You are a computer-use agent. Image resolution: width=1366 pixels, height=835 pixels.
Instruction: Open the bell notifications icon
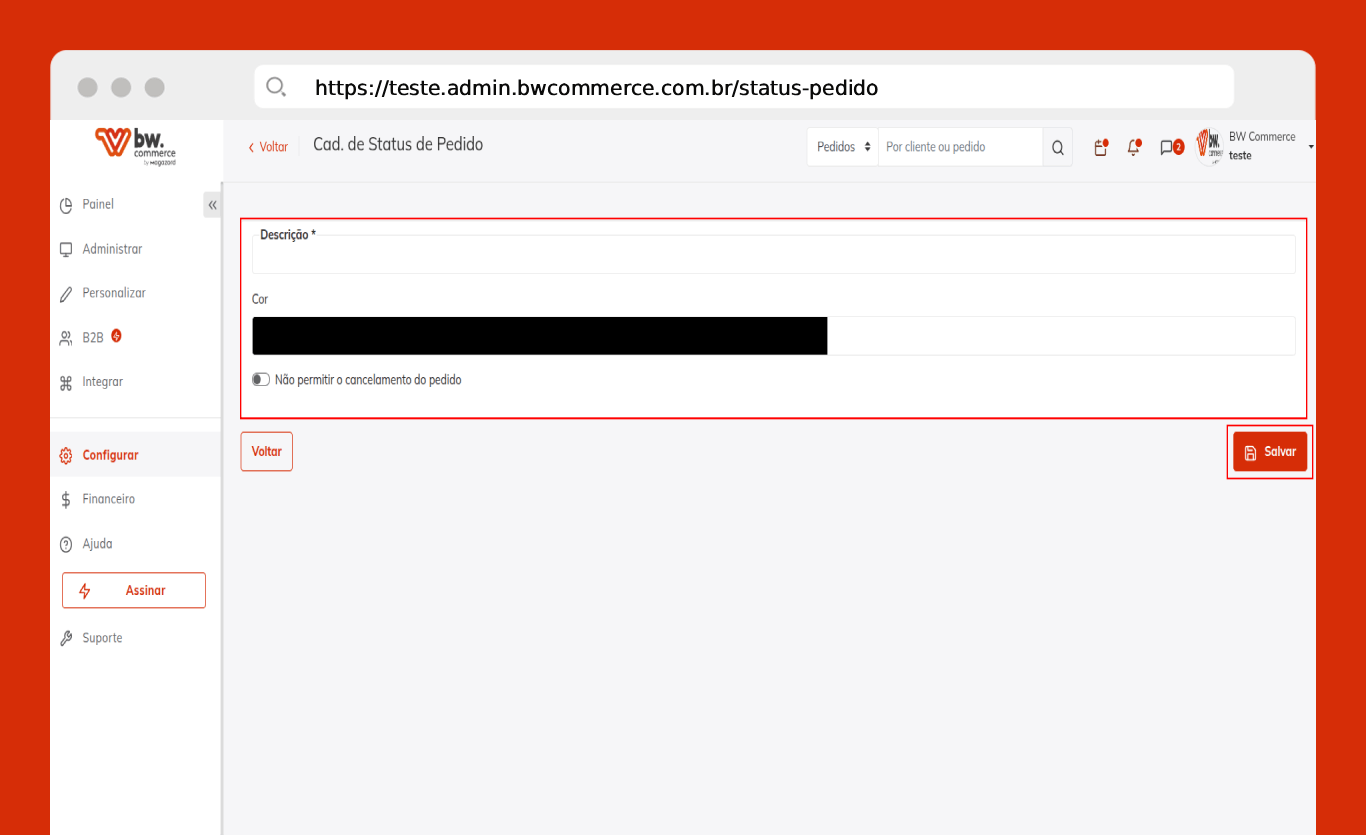coord(1133,147)
